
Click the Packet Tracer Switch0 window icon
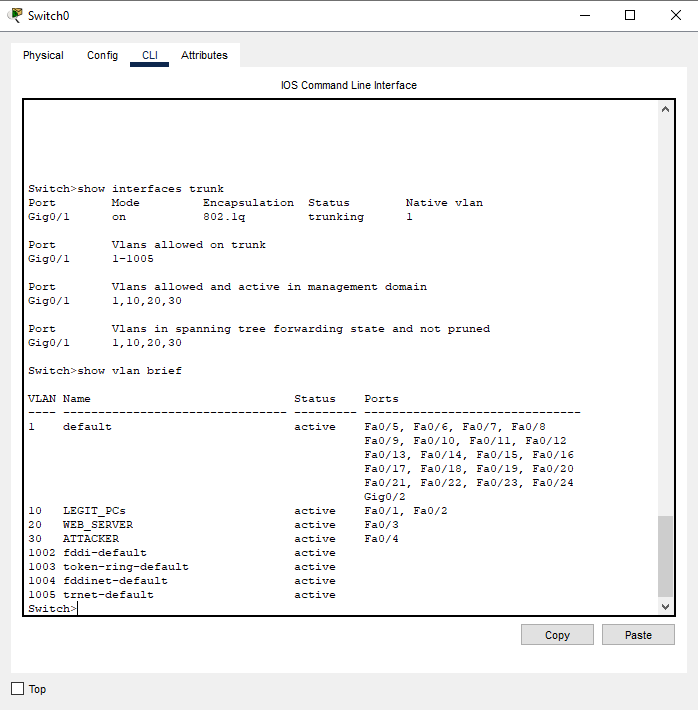(15, 15)
